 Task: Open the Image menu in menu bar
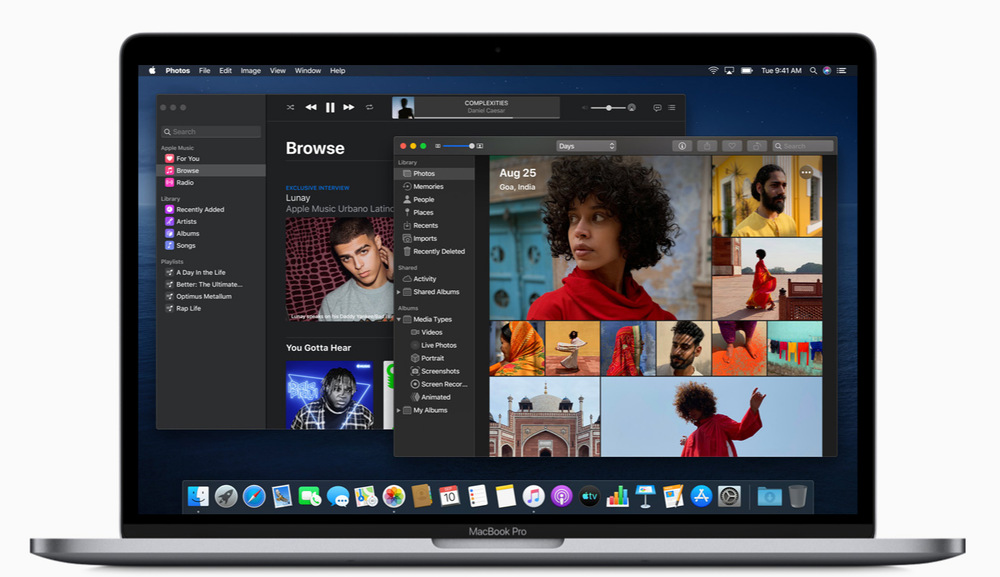(x=251, y=71)
